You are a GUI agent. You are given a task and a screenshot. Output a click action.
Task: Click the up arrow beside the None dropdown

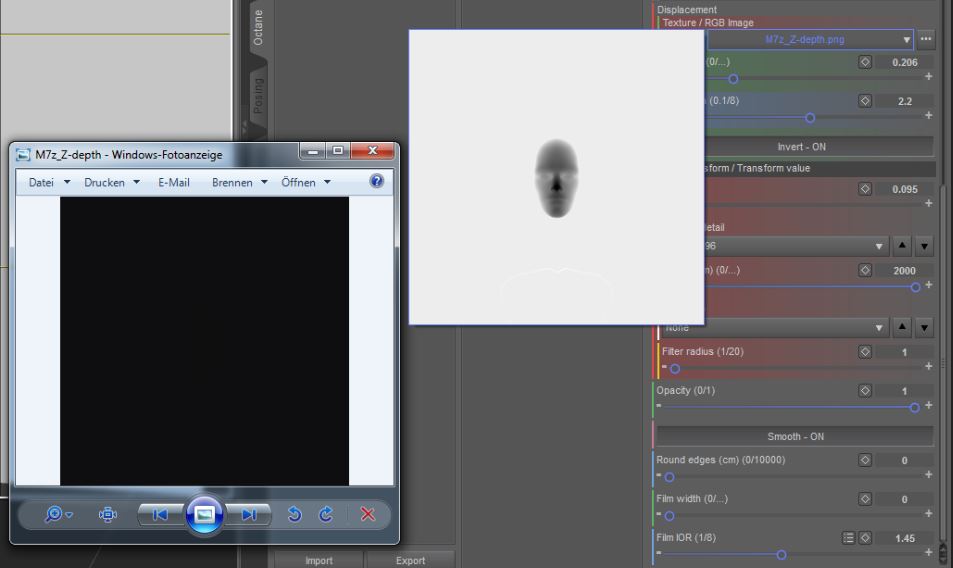click(x=902, y=327)
